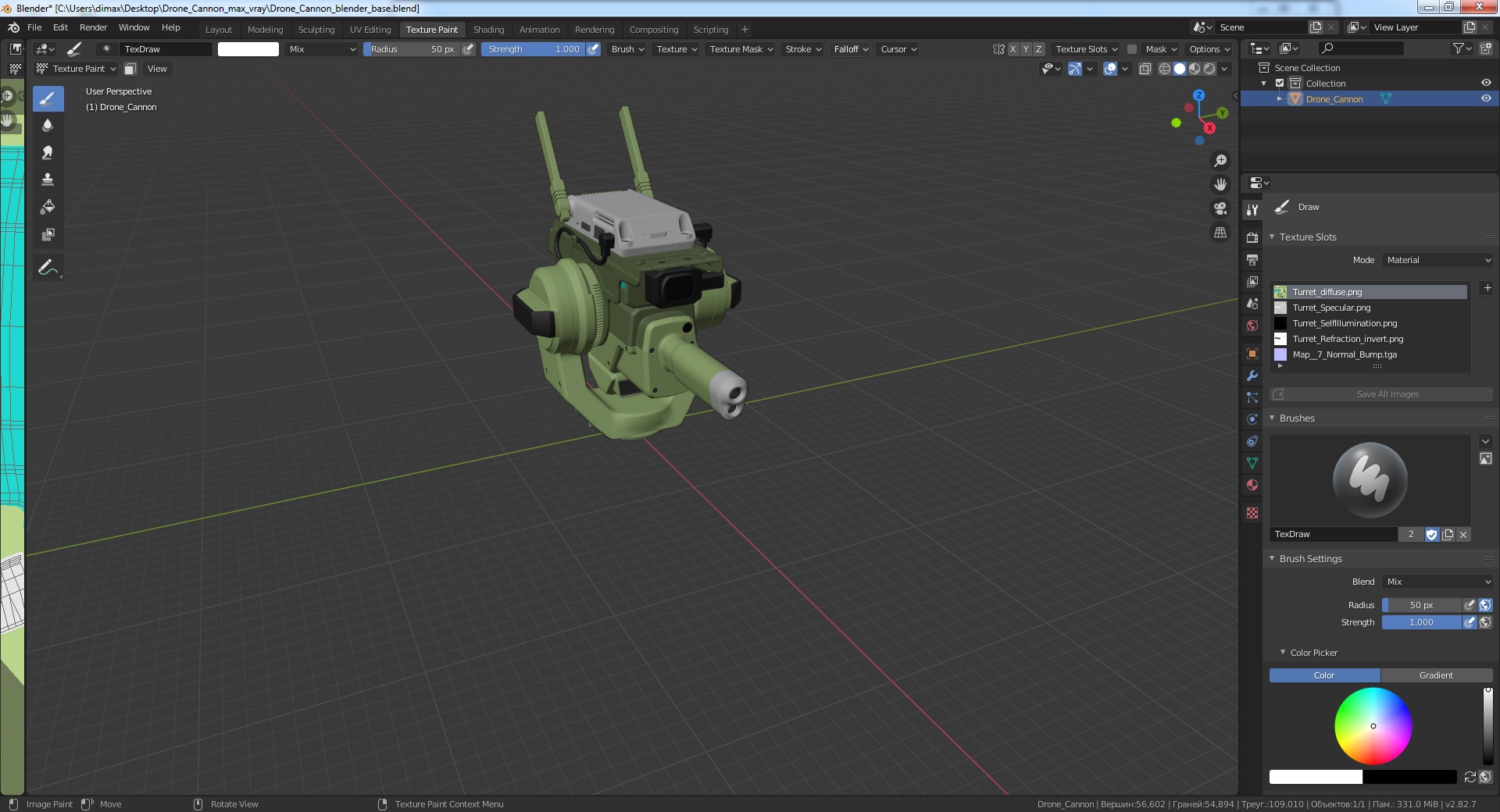Screen dimensions: 1500x812
Task: Open the Falloff dropdown
Action: [x=851, y=49]
